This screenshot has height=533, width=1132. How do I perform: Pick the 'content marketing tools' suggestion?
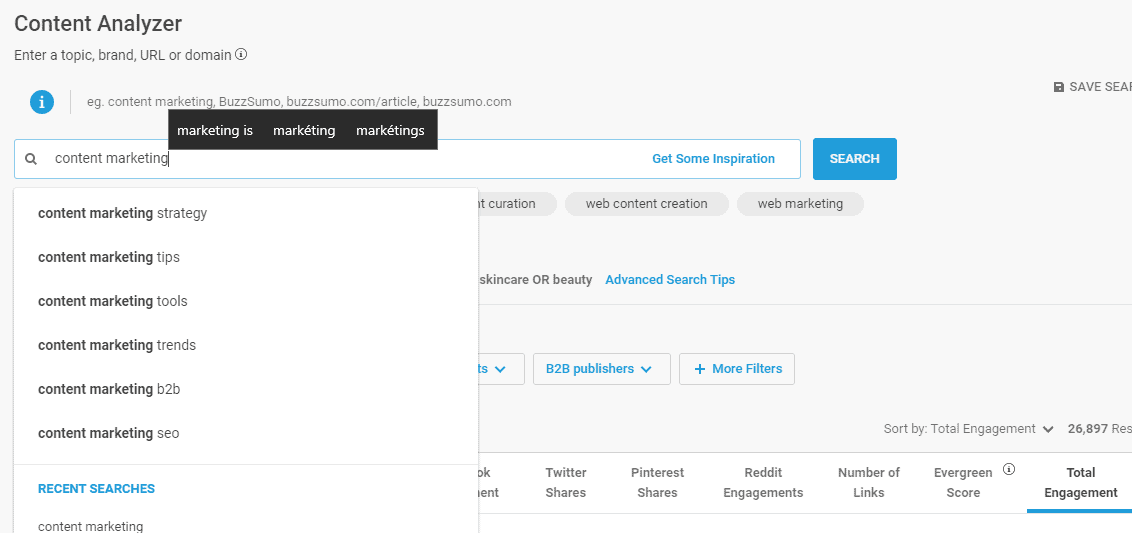tap(112, 301)
